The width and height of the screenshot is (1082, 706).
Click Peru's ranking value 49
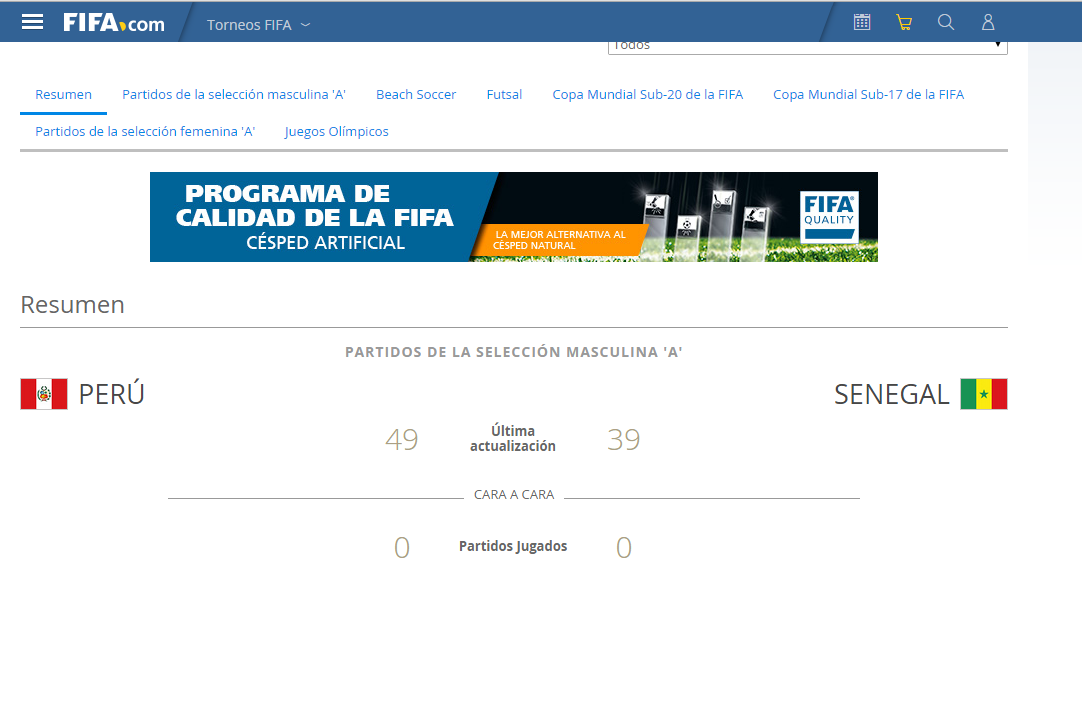coord(402,440)
